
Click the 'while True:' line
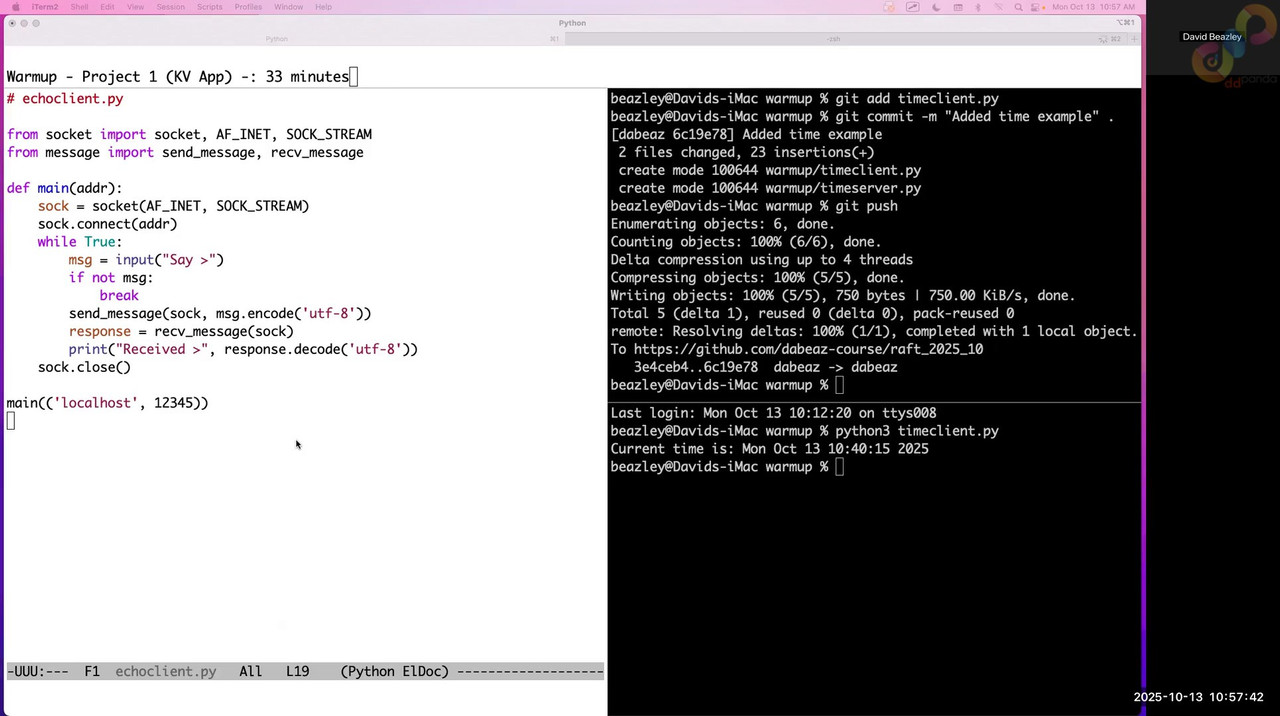tap(80, 242)
